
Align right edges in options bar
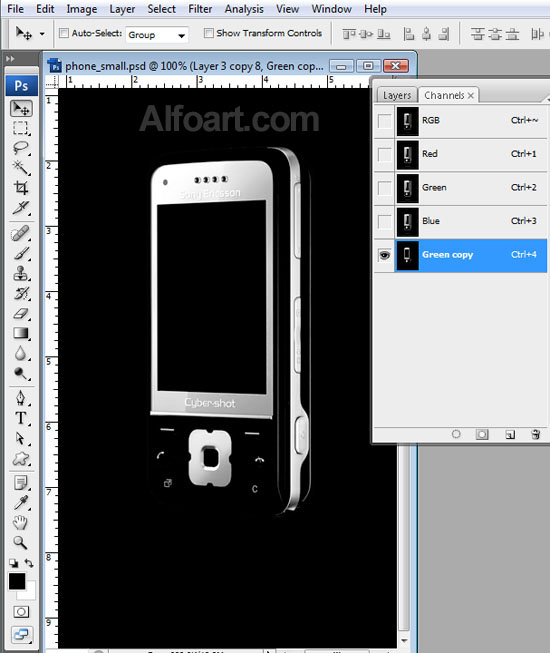[x=444, y=34]
